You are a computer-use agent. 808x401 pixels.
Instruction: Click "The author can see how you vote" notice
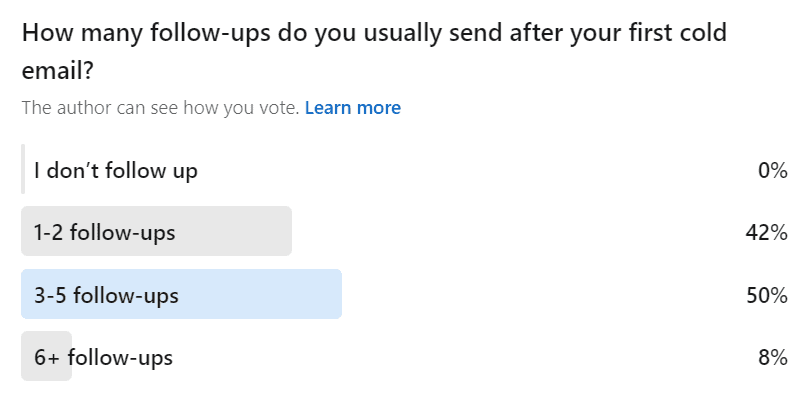(x=160, y=108)
